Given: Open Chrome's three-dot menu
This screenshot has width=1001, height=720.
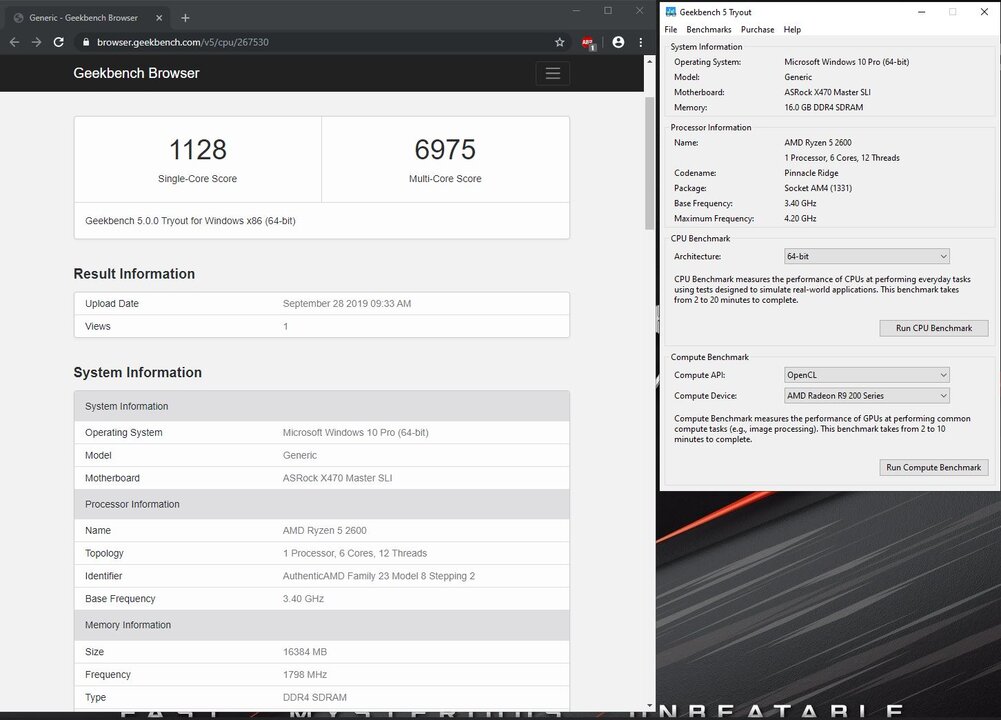Looking at the screenshot, I should 641,42.
